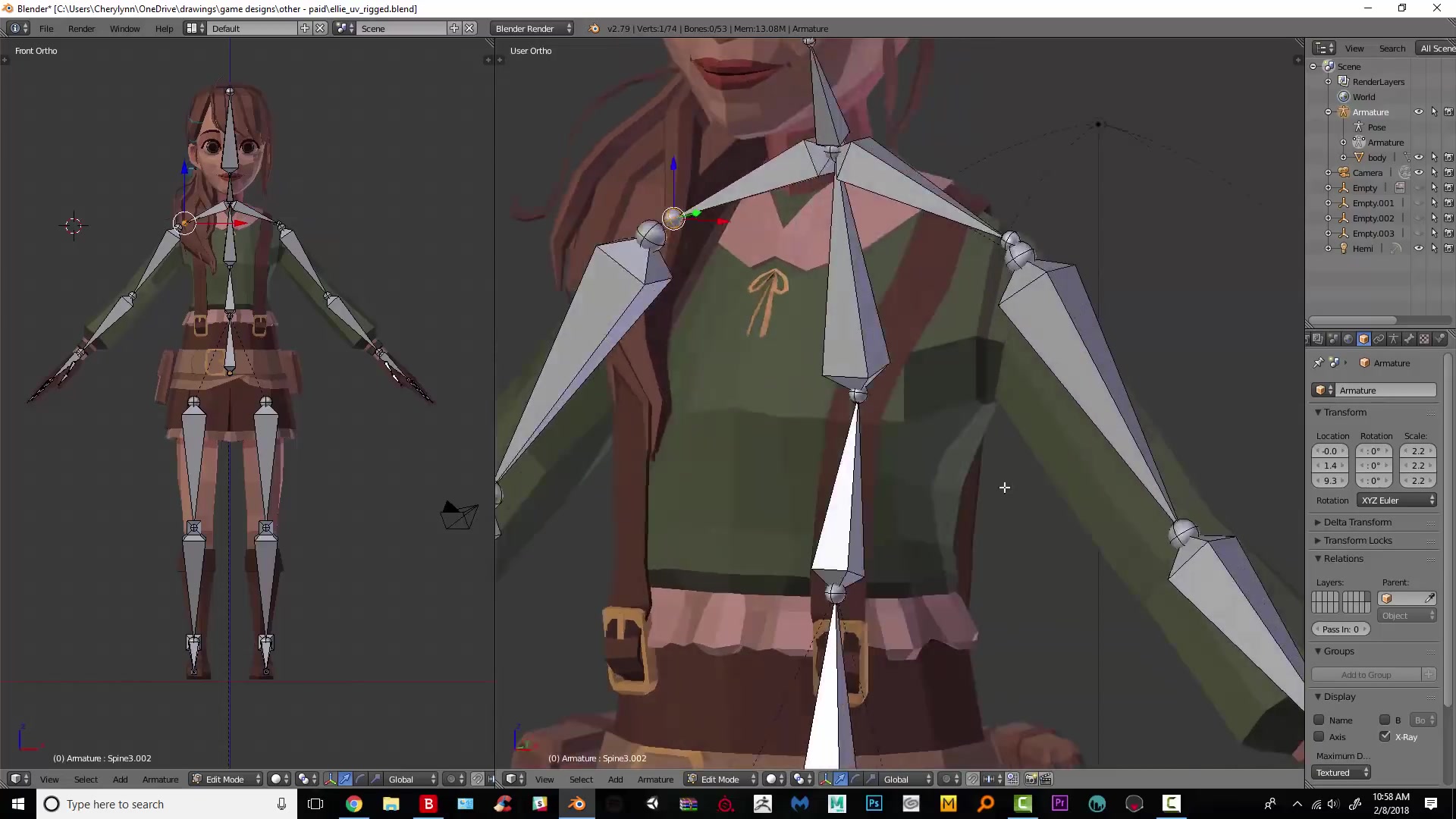Screen dimensions: 1456x819
Task: Click the Add to Group button
Action: point(1367,674)
